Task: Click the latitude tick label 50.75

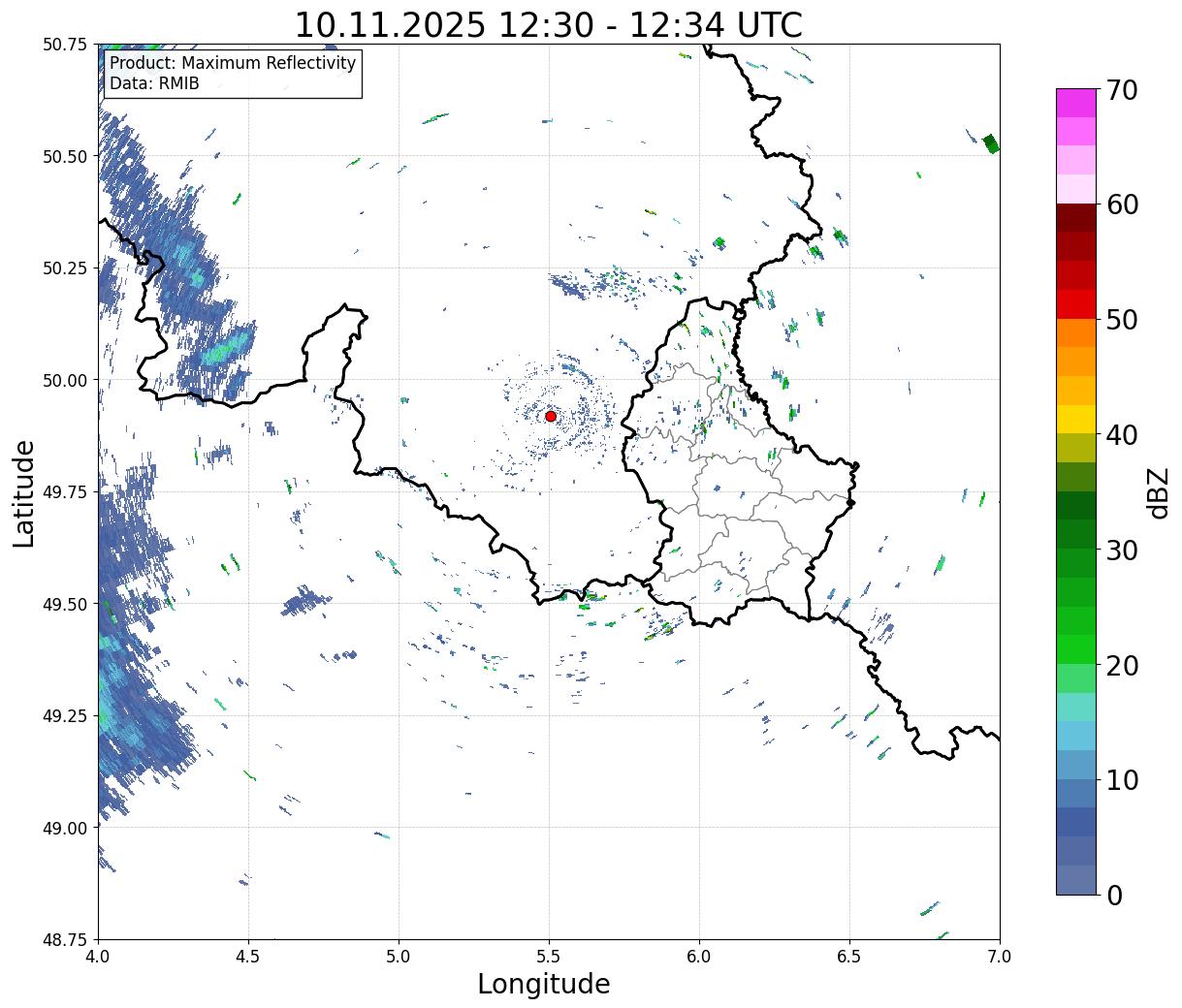Action: [66, 45]
